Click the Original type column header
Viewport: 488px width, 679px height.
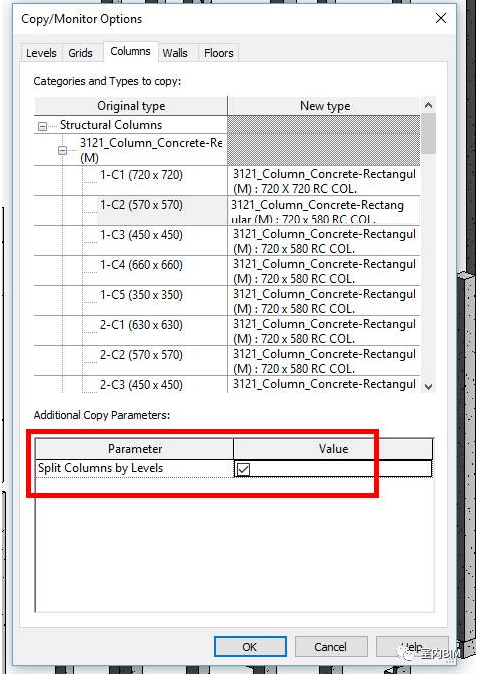[131, 106]
